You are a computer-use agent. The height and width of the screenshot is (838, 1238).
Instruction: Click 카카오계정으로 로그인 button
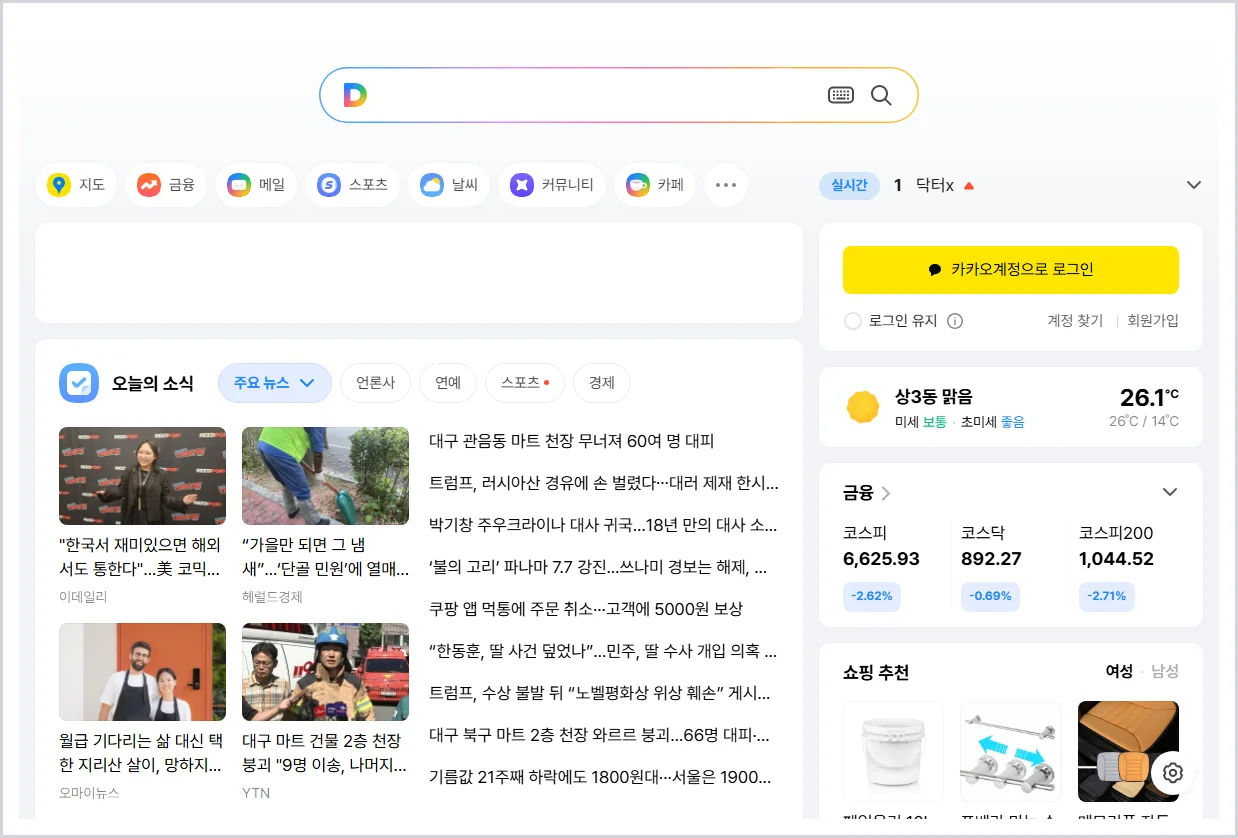click(1011, 270)
